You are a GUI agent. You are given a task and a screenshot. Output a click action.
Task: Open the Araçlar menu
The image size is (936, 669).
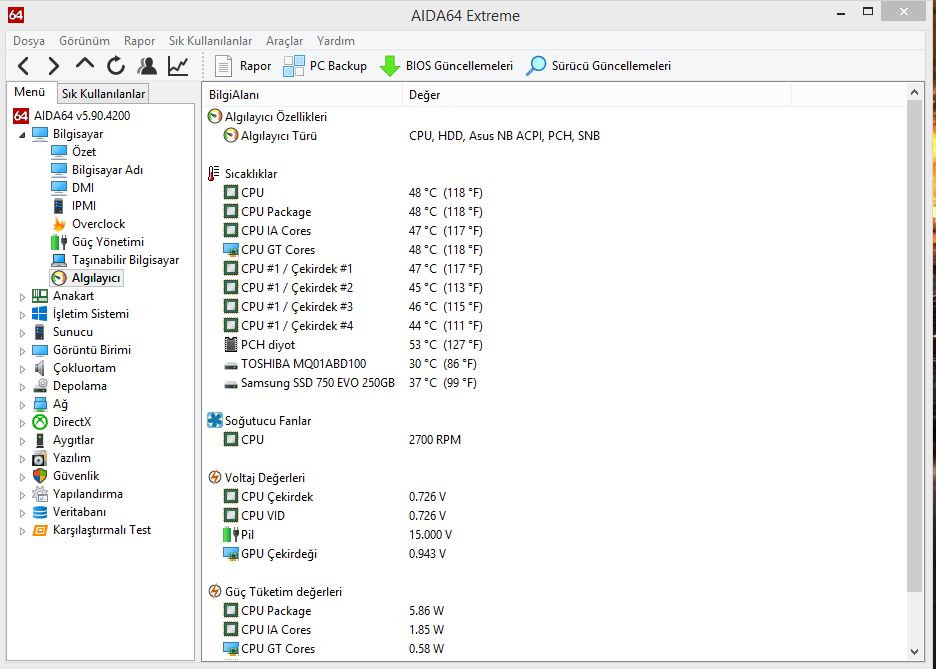coord(284,41)
